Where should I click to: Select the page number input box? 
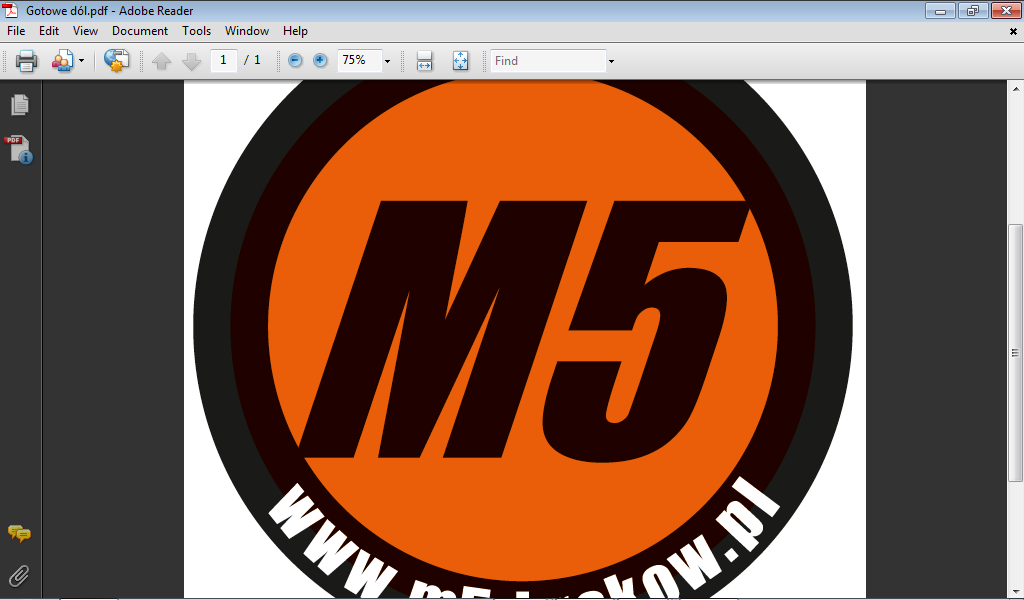coord(223,61)
